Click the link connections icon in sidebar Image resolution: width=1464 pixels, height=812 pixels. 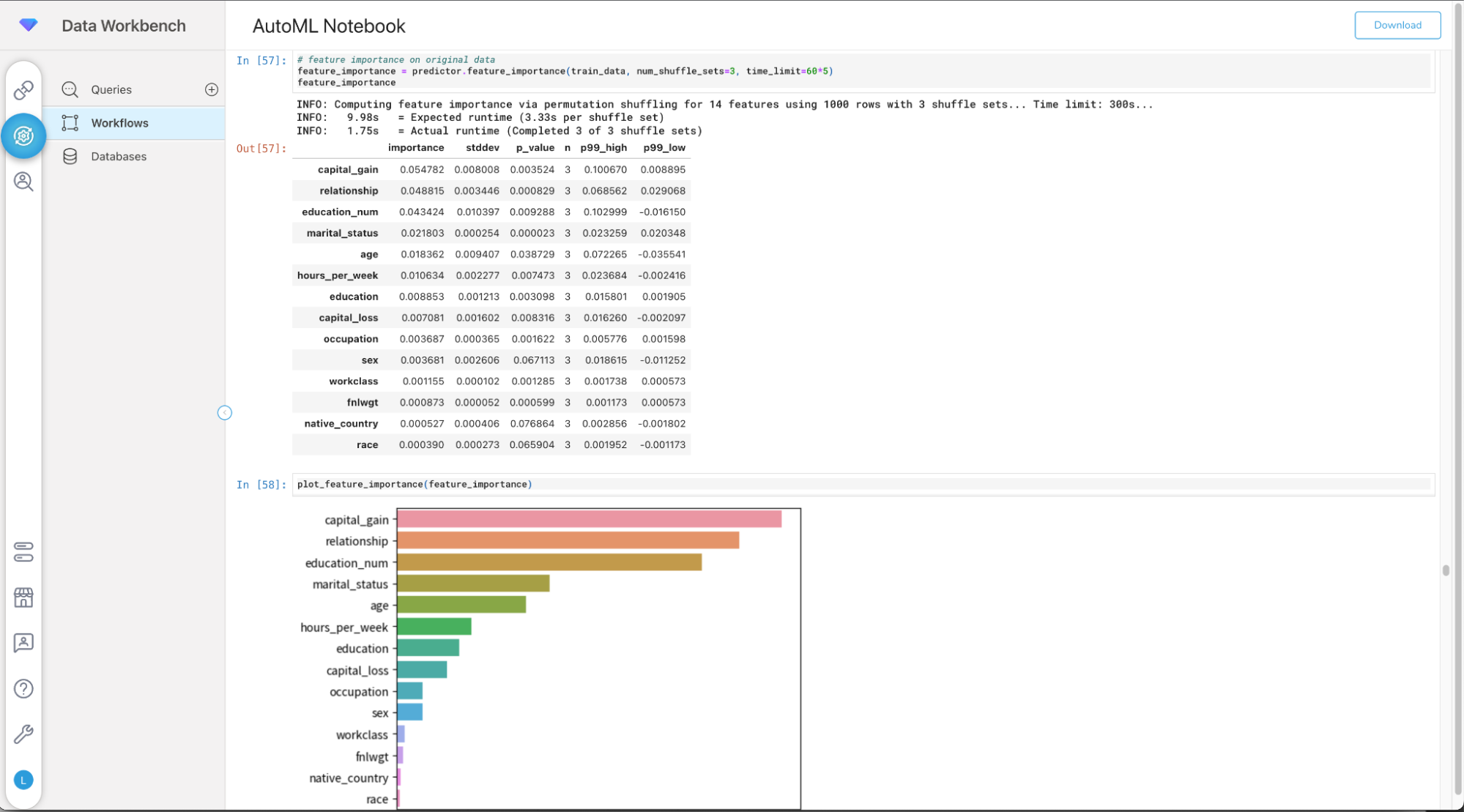click(23, 90)
